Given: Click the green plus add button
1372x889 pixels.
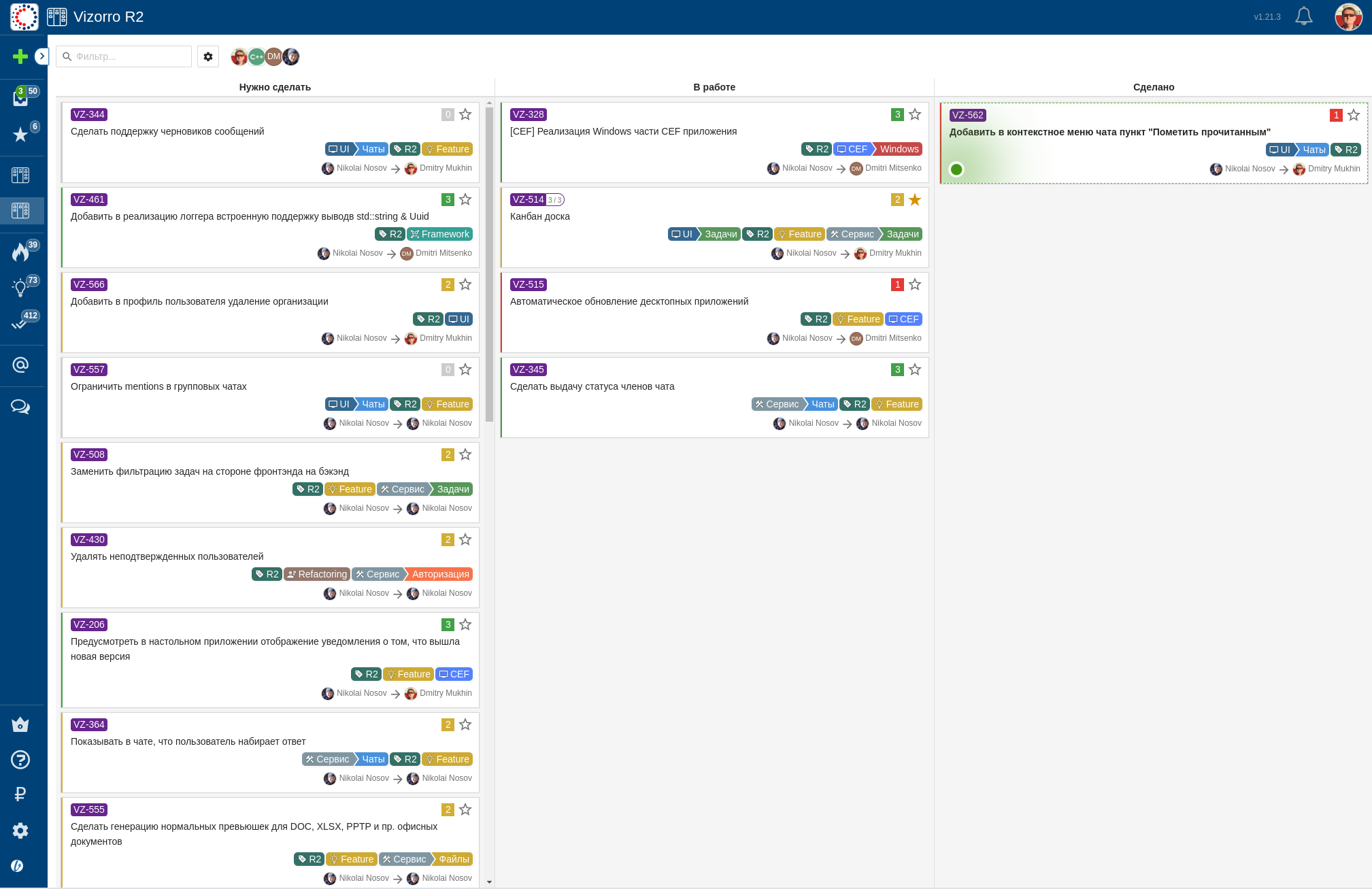Looking at the screenshot, I should [x=20, y=56].
